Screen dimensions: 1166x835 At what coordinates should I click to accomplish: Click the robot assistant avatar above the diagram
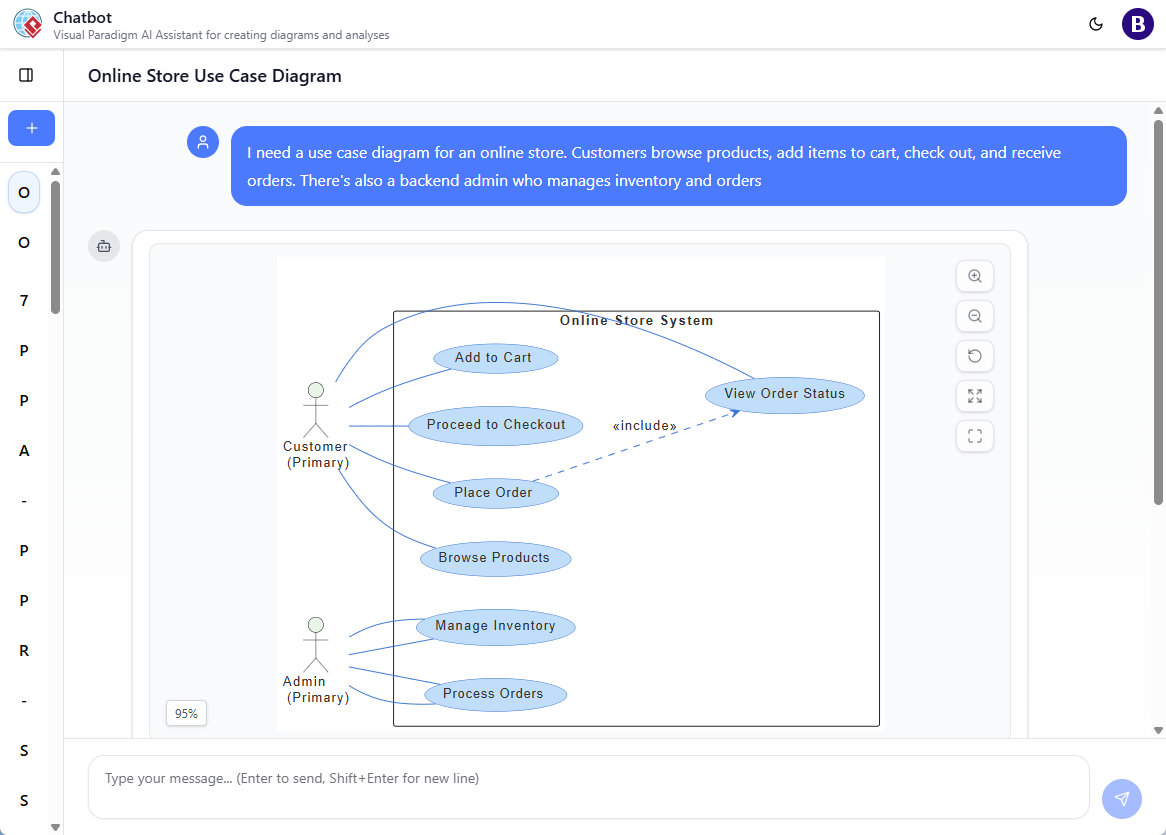click(x=104, y=245)
